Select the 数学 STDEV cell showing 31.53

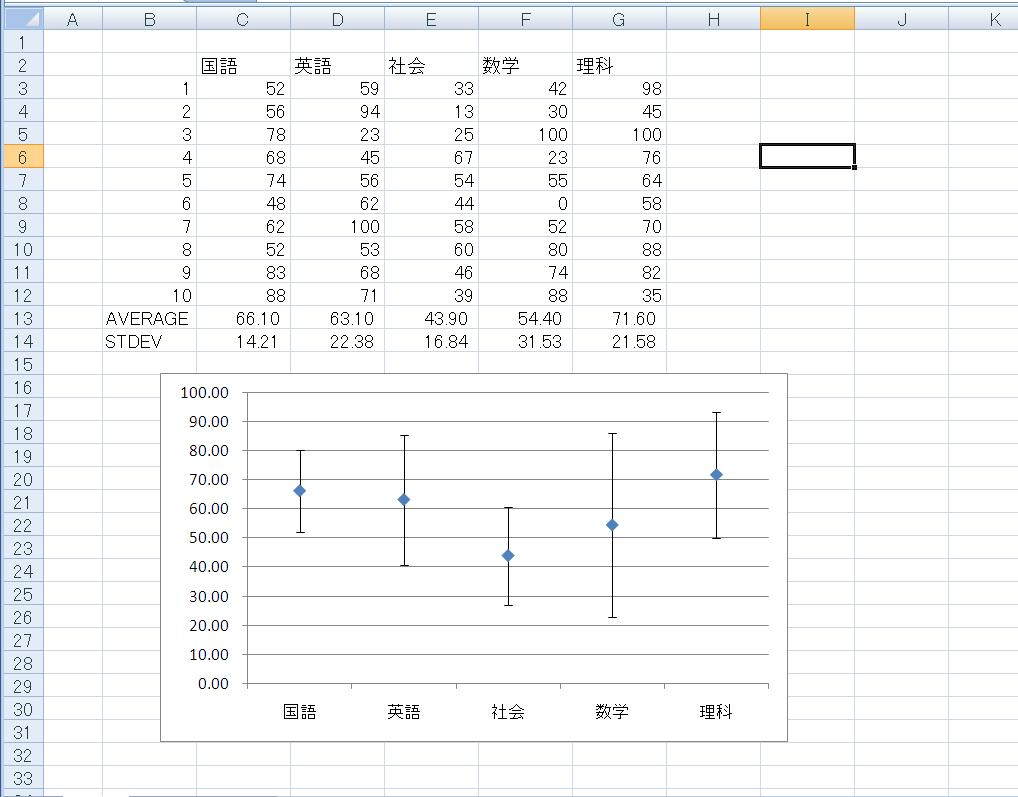pos(525,341)
